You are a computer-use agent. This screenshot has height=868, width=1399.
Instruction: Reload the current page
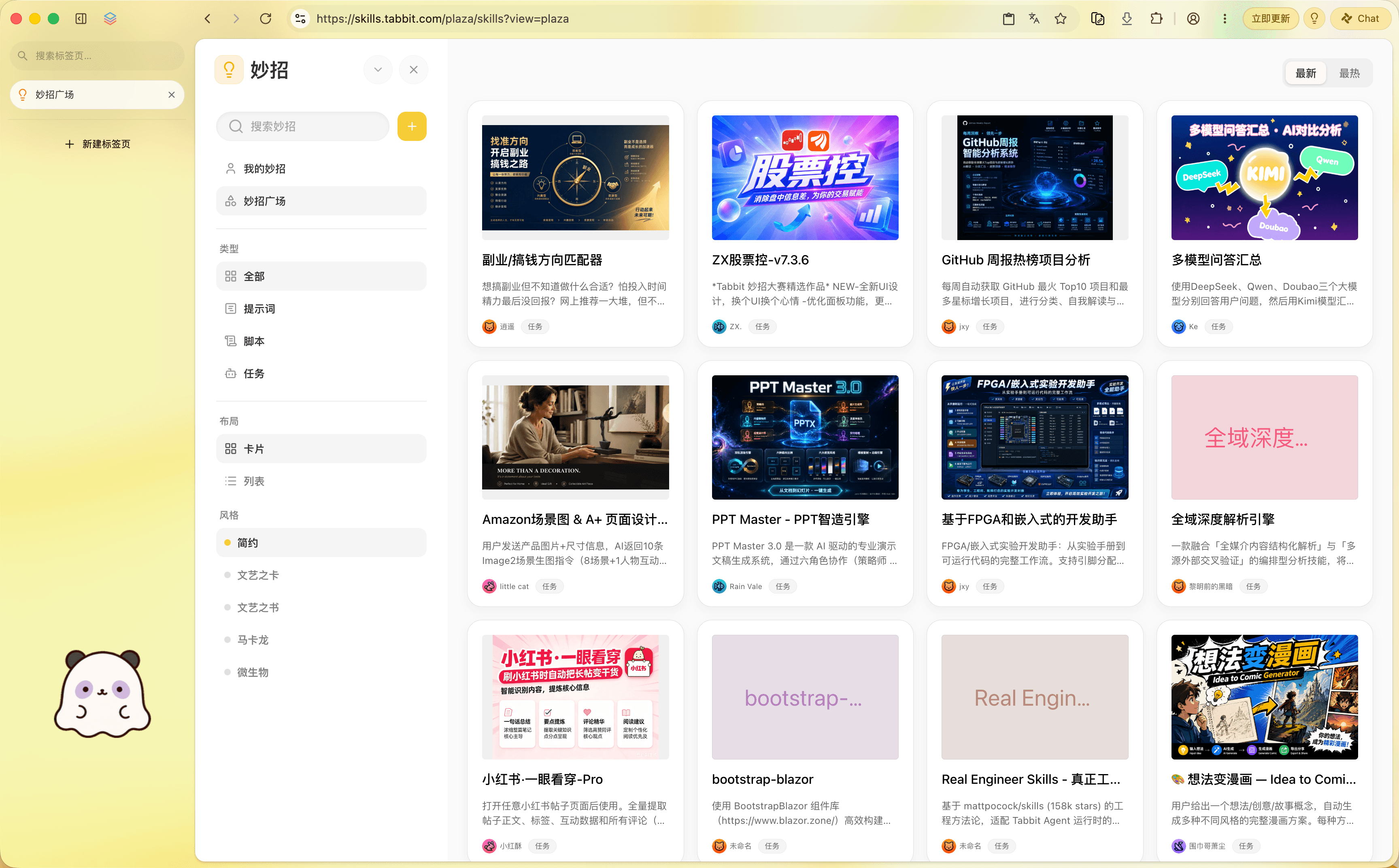click(266, 18)
